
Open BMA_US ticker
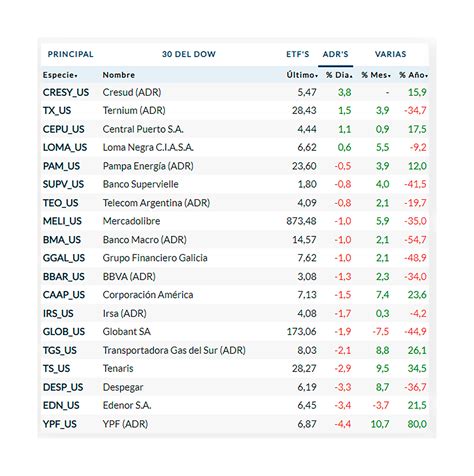pos(62,240)
